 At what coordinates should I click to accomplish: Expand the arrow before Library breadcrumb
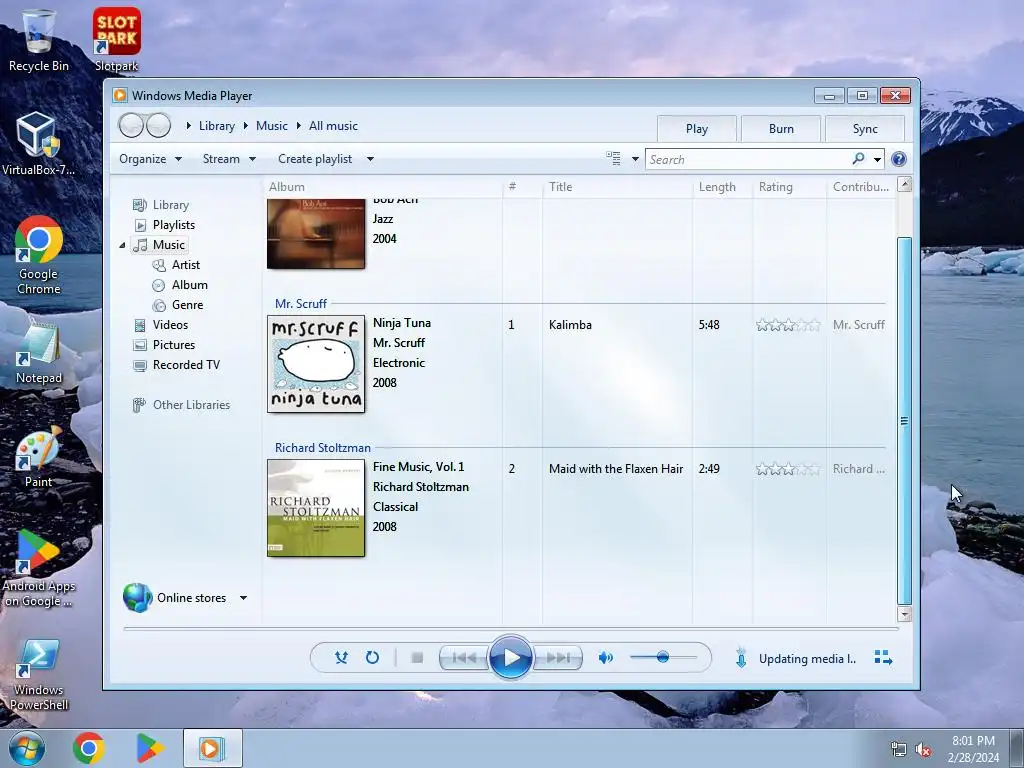point(188,125)
